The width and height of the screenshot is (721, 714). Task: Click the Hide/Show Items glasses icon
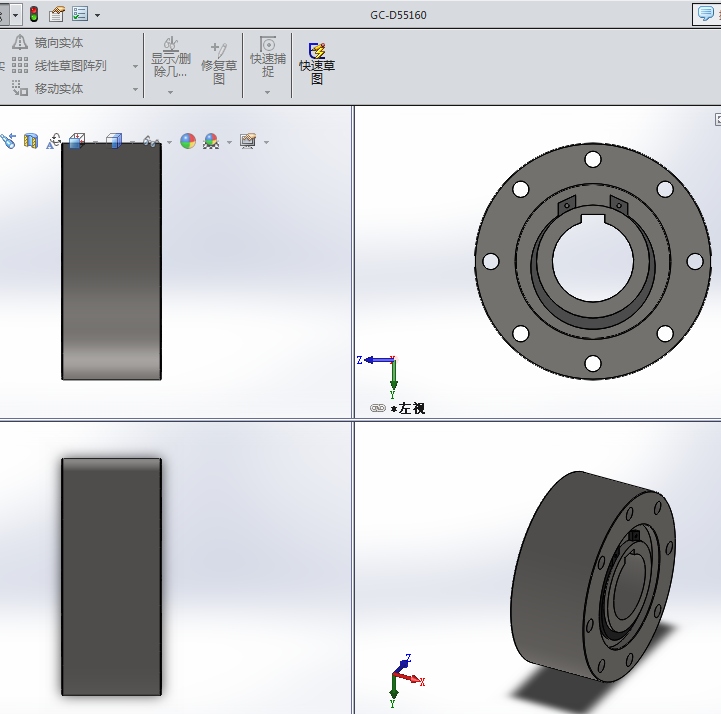point(151,141)
